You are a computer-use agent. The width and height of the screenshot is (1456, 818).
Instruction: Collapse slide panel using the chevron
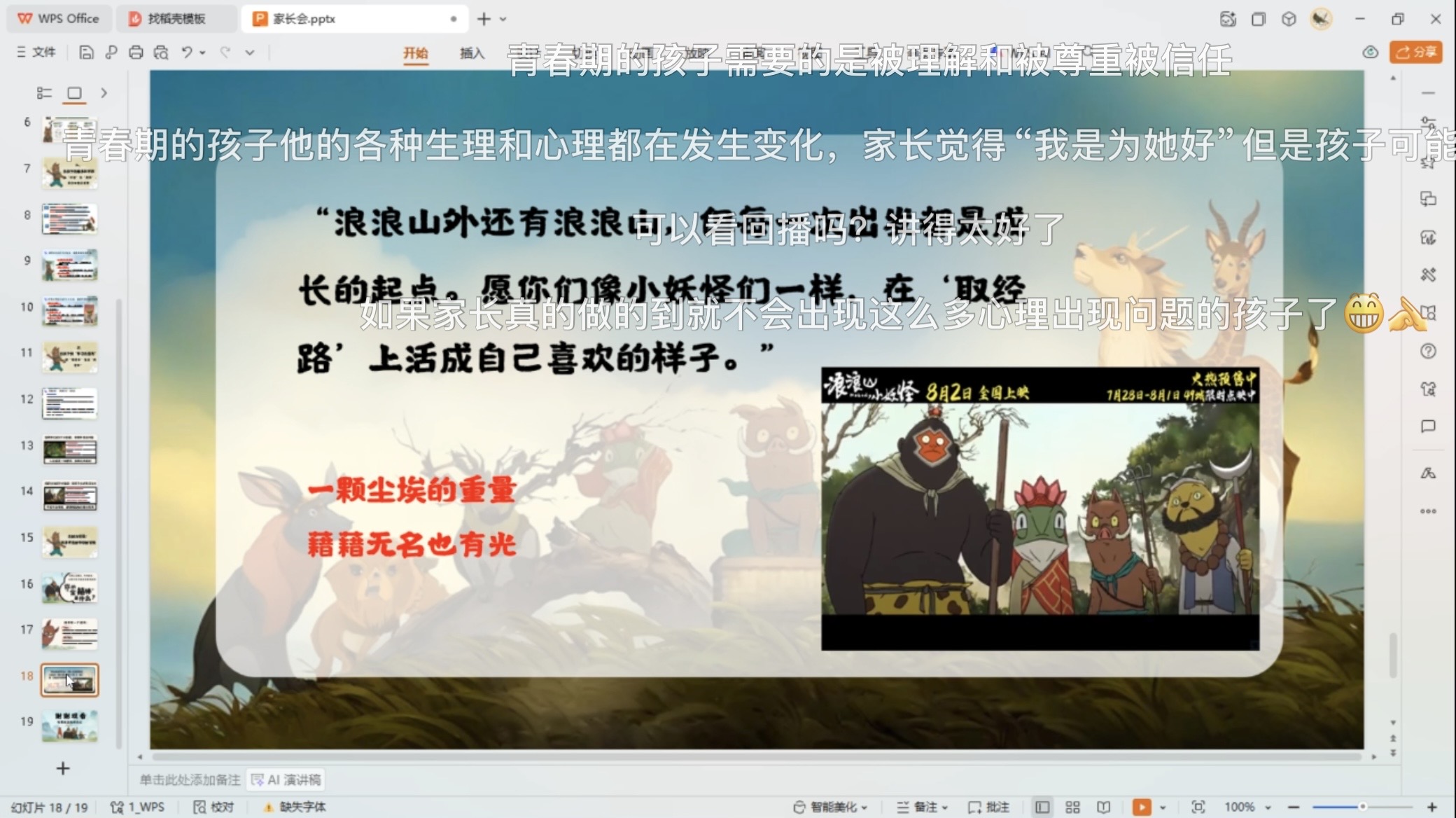tap(104, 93)
